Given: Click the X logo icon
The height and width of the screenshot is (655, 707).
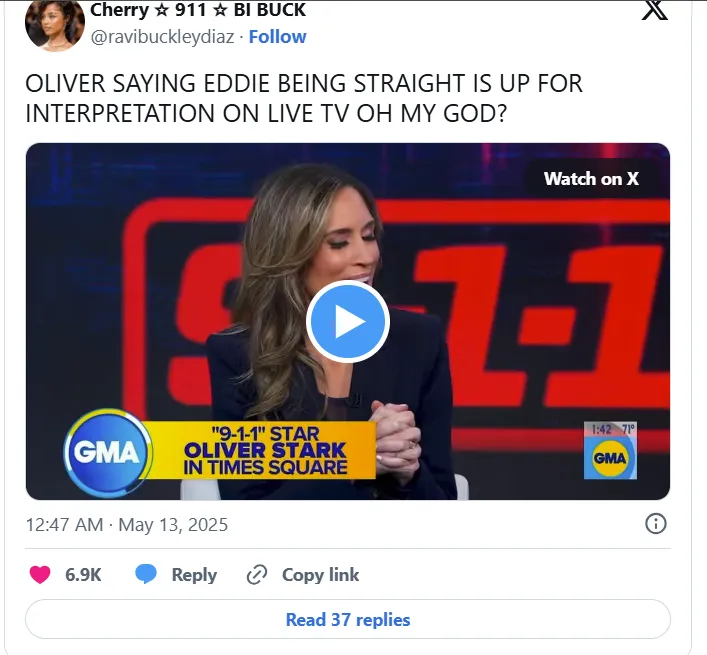Looking at the screenshot, I should coord(654,10).
